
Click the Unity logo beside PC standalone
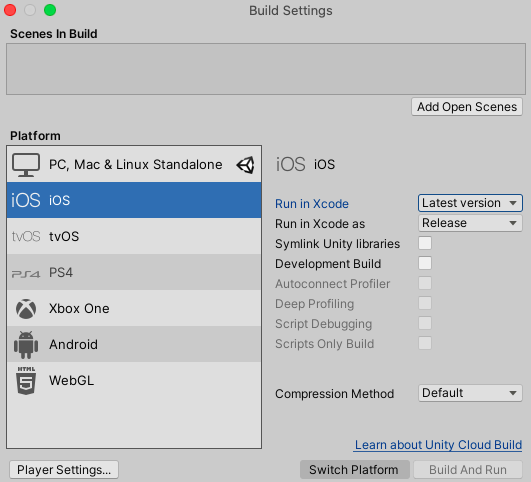pos(246,165)
